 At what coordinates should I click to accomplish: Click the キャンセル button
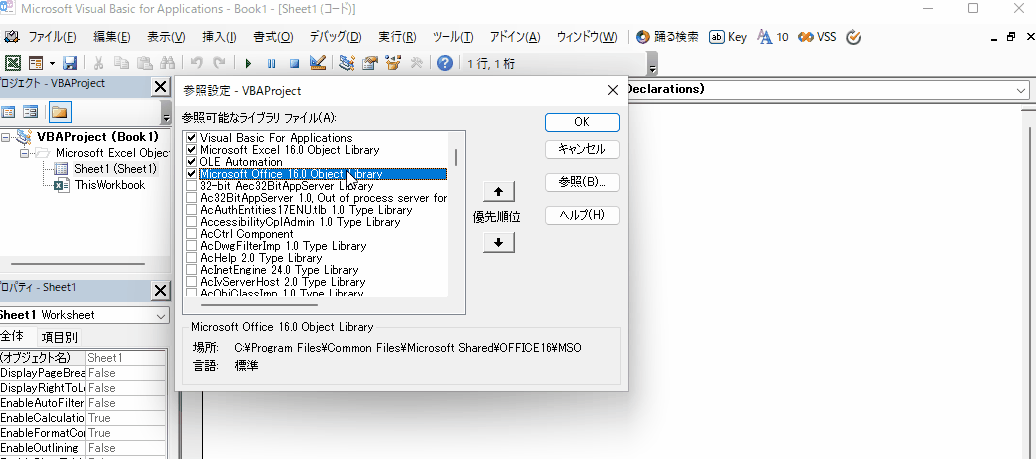click(582, 149)
